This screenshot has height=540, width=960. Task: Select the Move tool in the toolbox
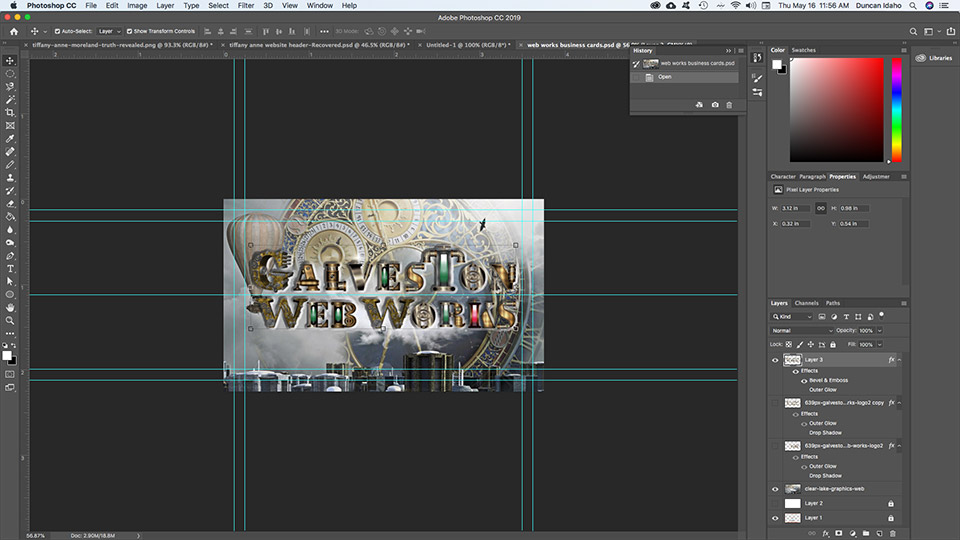pos(10,61)
